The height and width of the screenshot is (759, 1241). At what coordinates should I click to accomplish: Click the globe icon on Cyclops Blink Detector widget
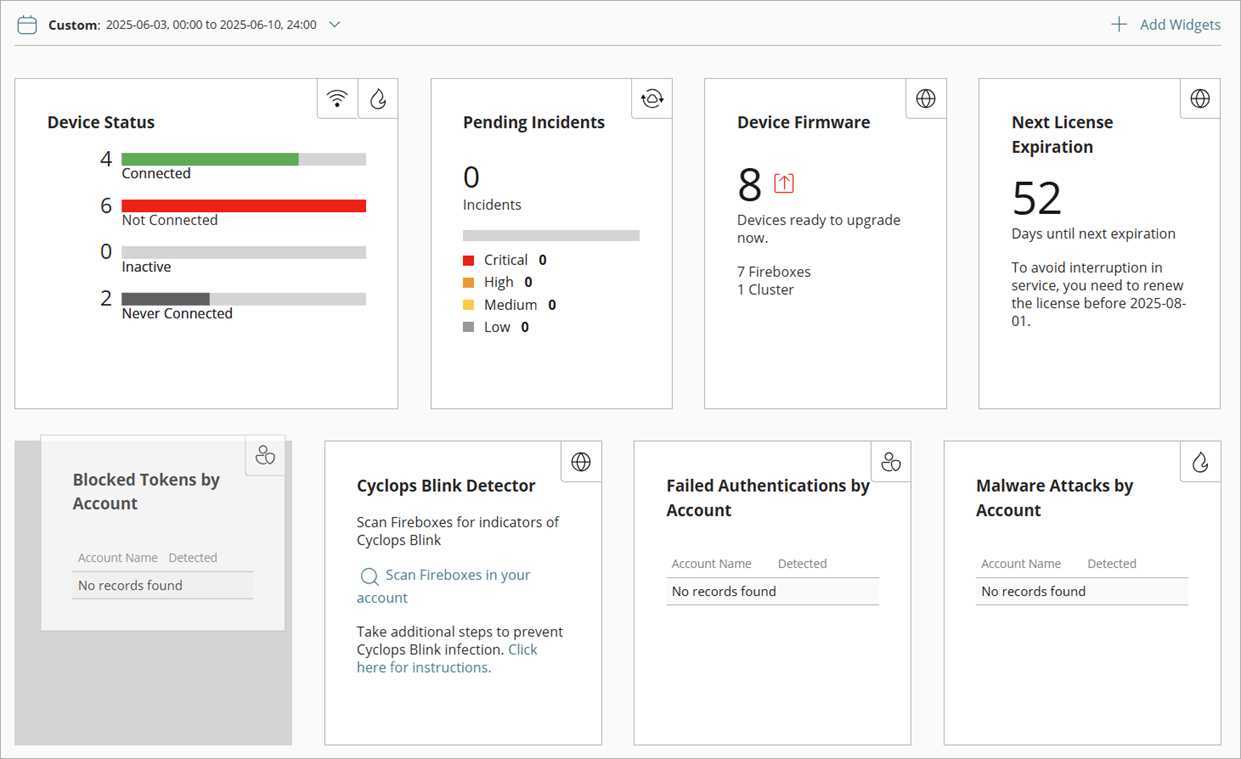(x=581, y=461)
